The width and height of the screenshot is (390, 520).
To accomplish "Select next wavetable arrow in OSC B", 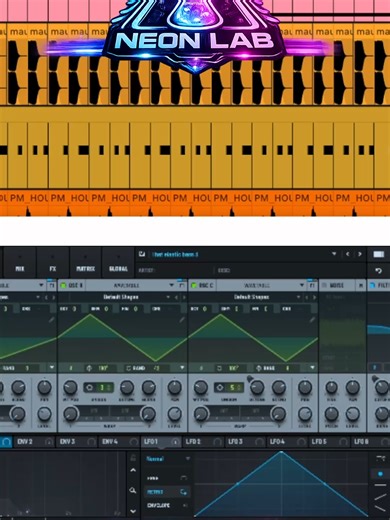I will (184, 297).
